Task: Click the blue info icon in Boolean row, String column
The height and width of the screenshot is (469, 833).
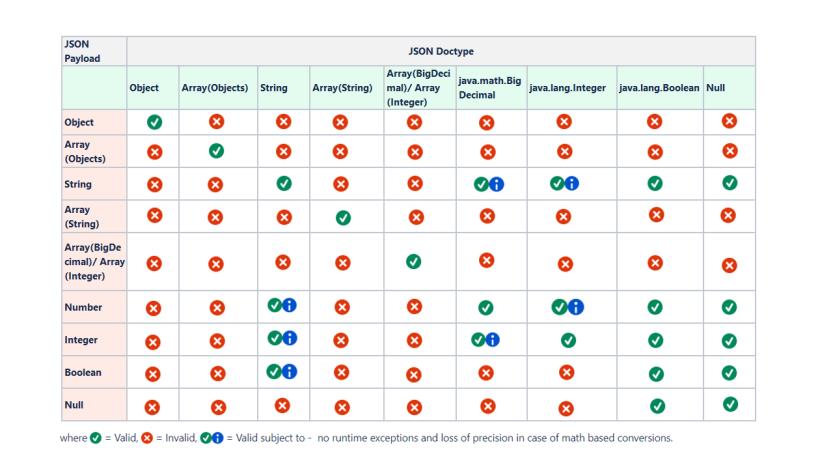Action: pos(290,371)
